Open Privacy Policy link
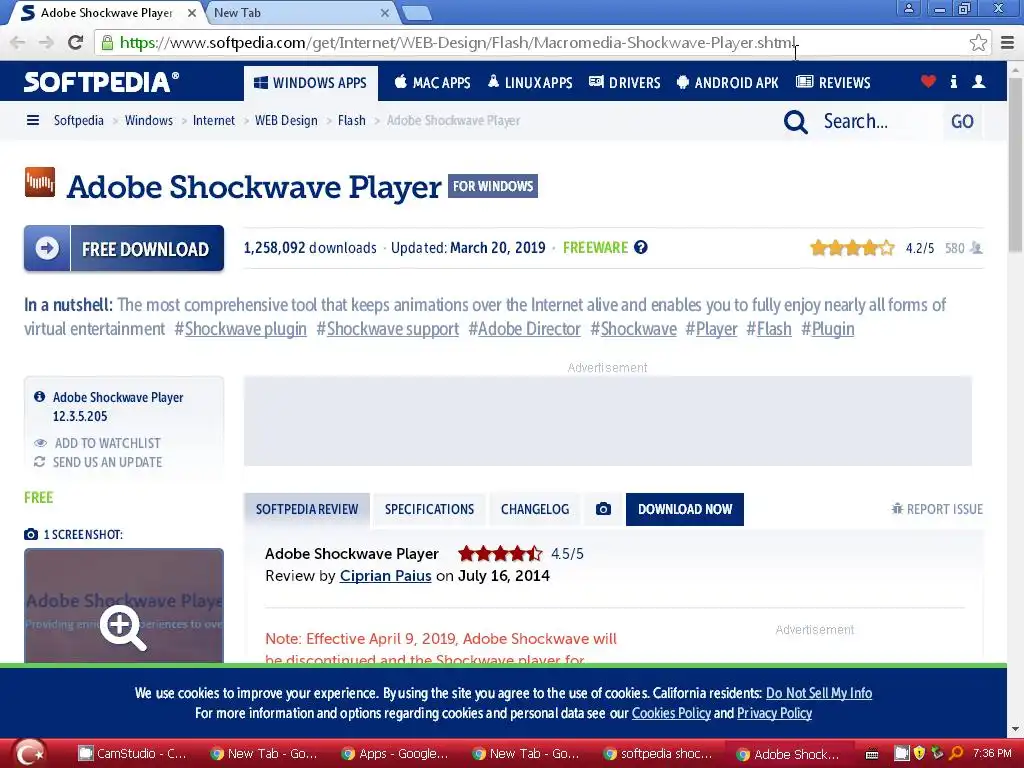1024x768 pixels. pyautogui.click(x=775, y=713)
